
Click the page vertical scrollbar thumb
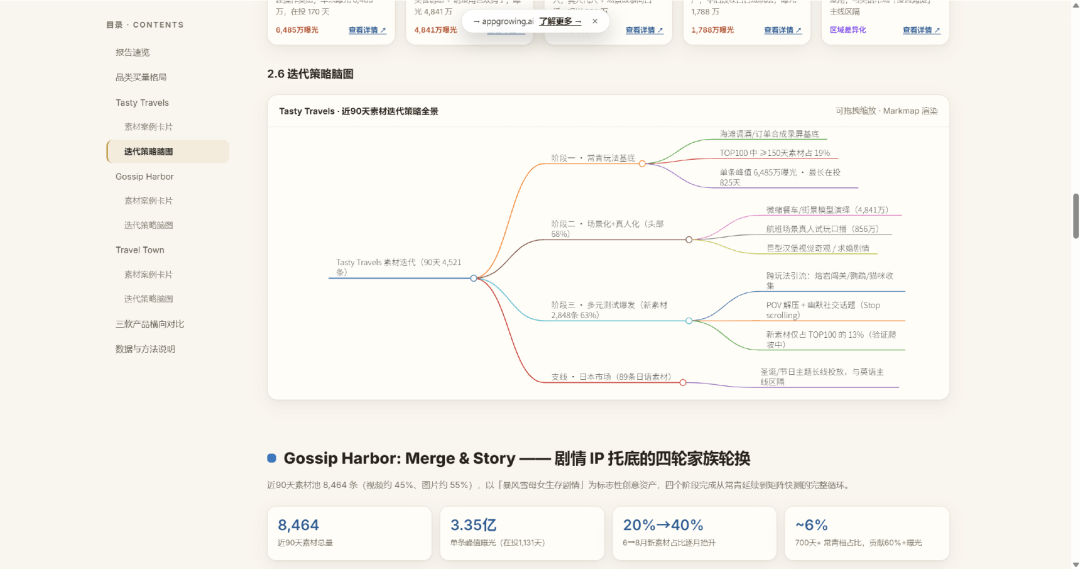1075,216
